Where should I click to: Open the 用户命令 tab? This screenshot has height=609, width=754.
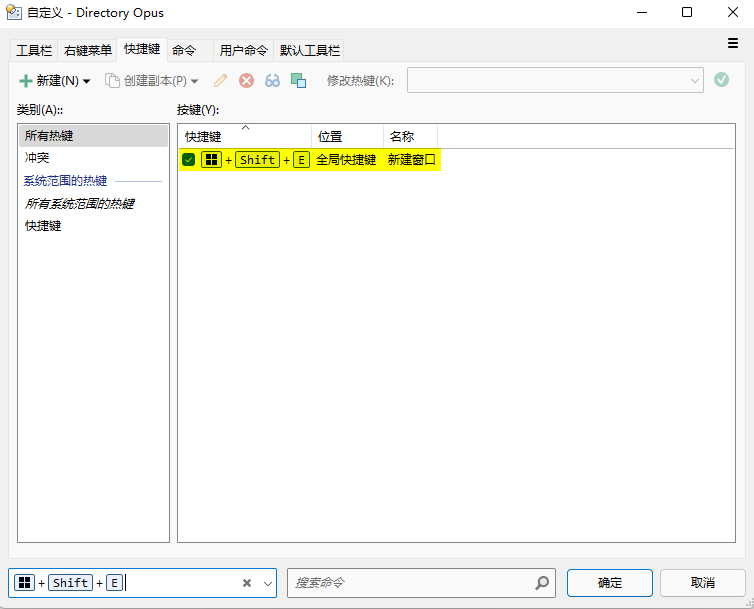[243, 51]
